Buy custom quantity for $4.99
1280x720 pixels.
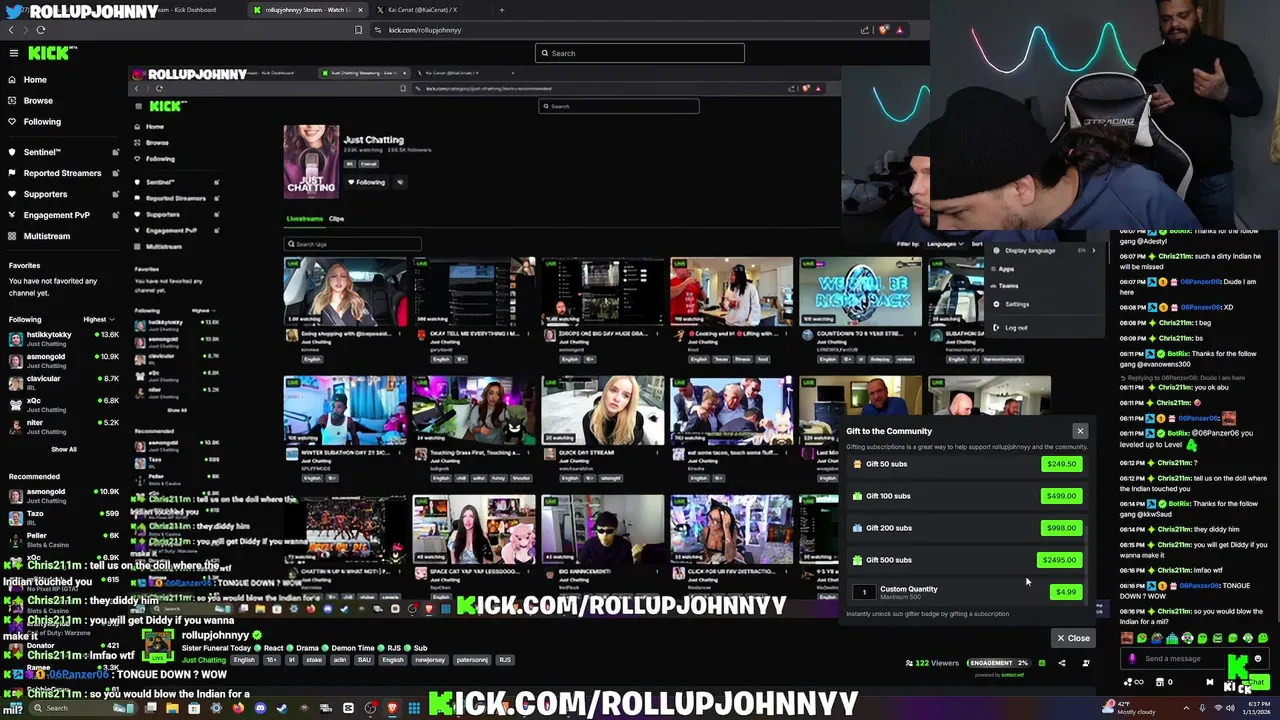1066,592
